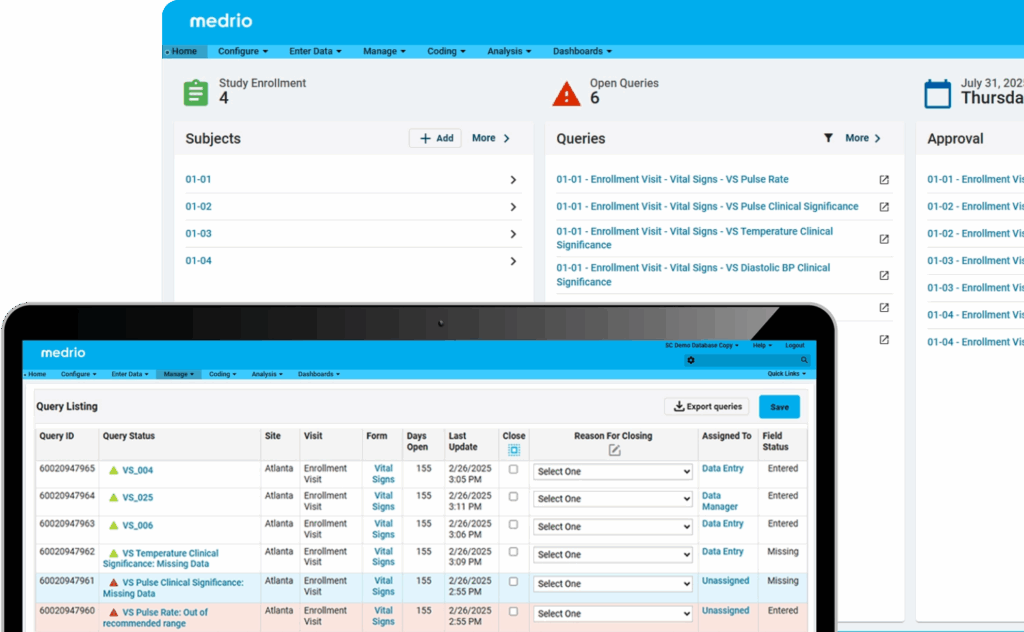Open VS Pulse Rate query via external-link icon

[x=884, y=180]
